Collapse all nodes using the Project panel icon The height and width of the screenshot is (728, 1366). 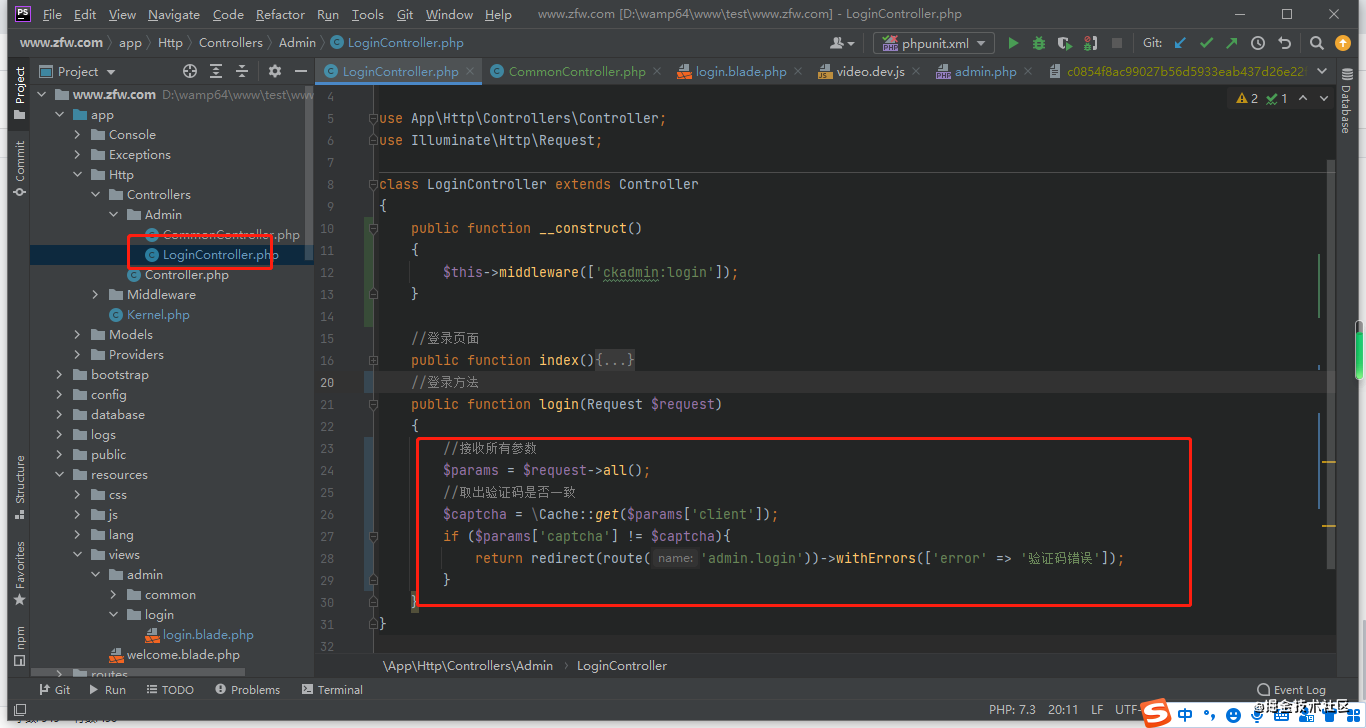pyautogui.click(x=242, y=71)
